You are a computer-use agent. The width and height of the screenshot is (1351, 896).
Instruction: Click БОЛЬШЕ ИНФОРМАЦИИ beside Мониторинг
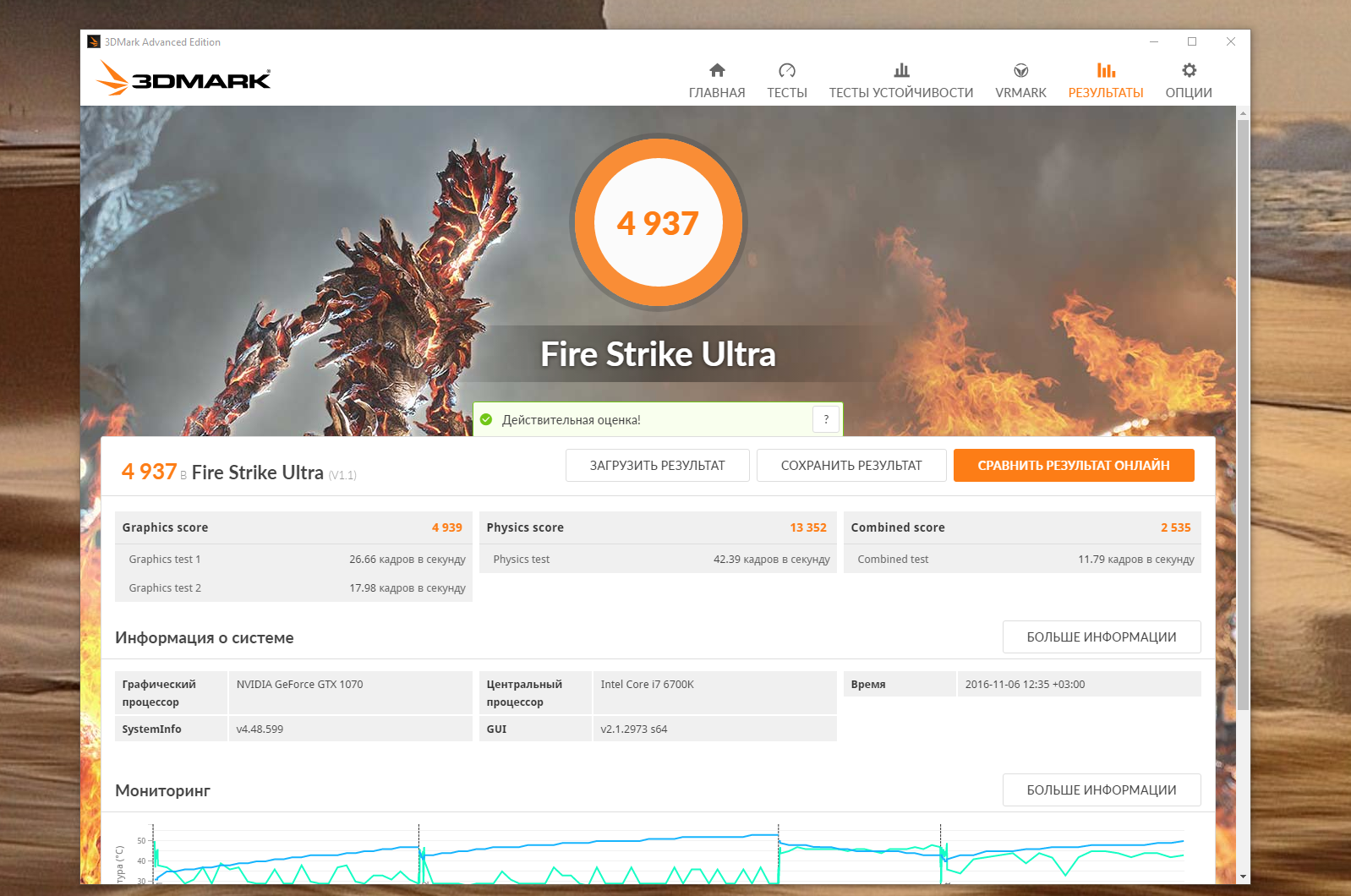click(x=1102, y=790)
